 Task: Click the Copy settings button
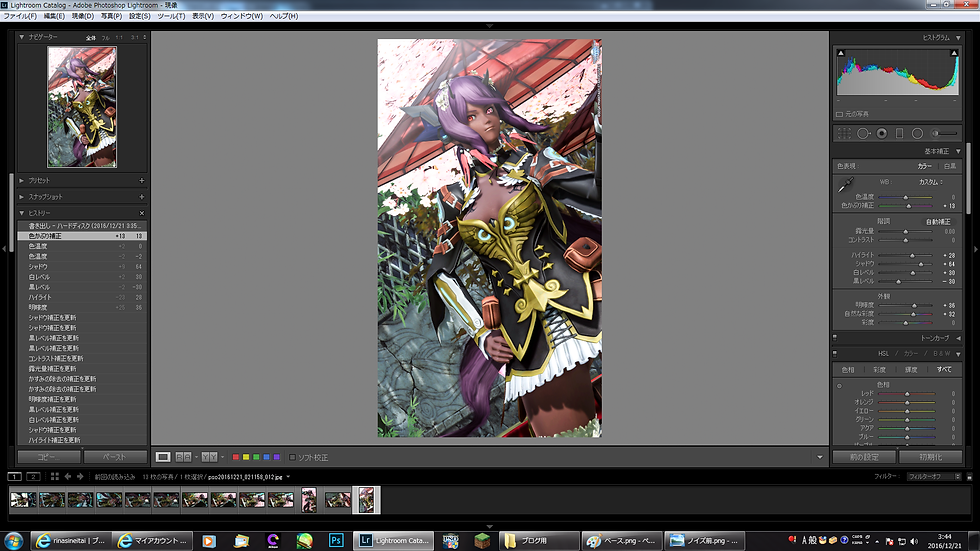pyautogui.click(x=49, y=457)
